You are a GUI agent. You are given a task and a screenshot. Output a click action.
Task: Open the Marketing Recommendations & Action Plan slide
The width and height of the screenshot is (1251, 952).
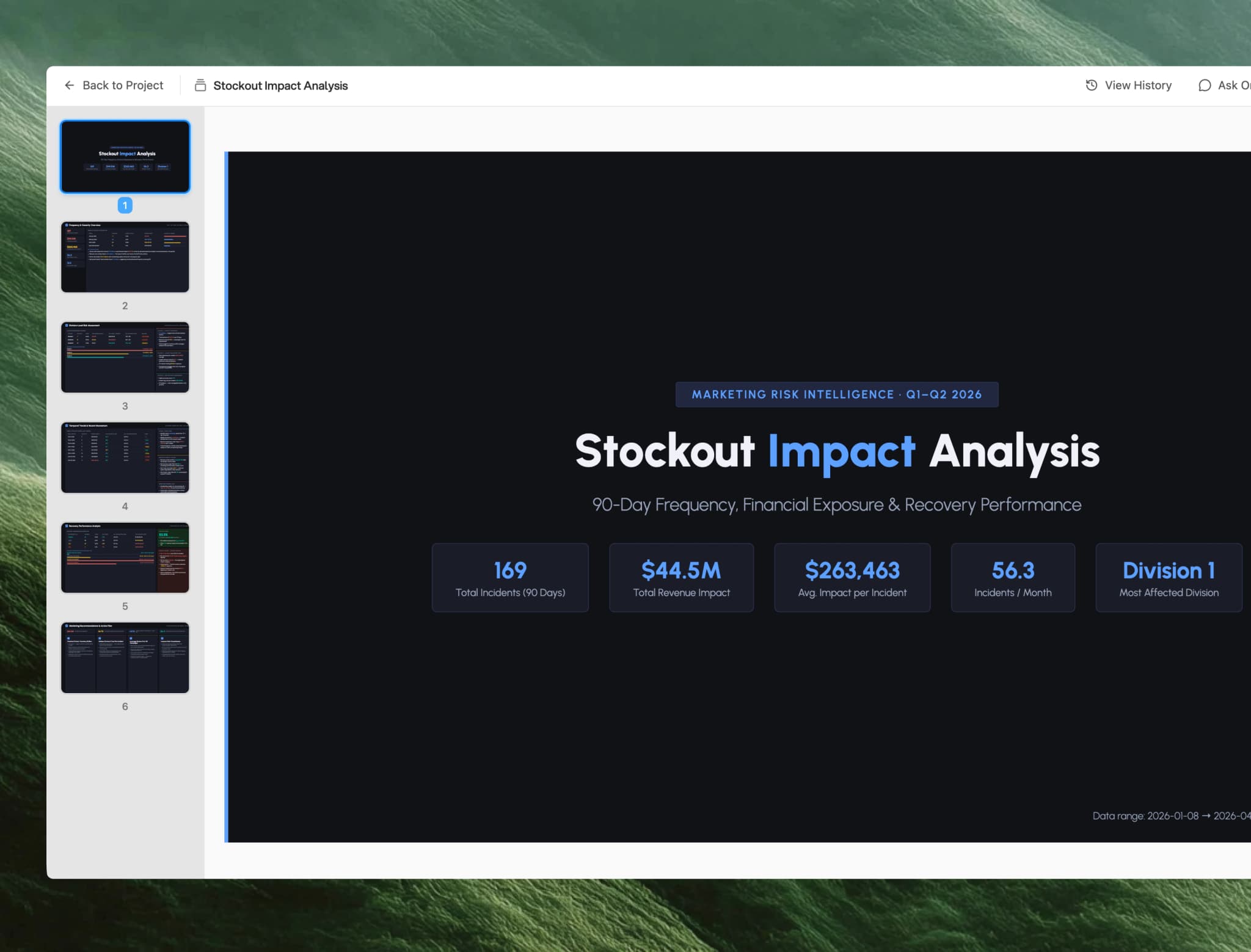click(x=125, y=658)
